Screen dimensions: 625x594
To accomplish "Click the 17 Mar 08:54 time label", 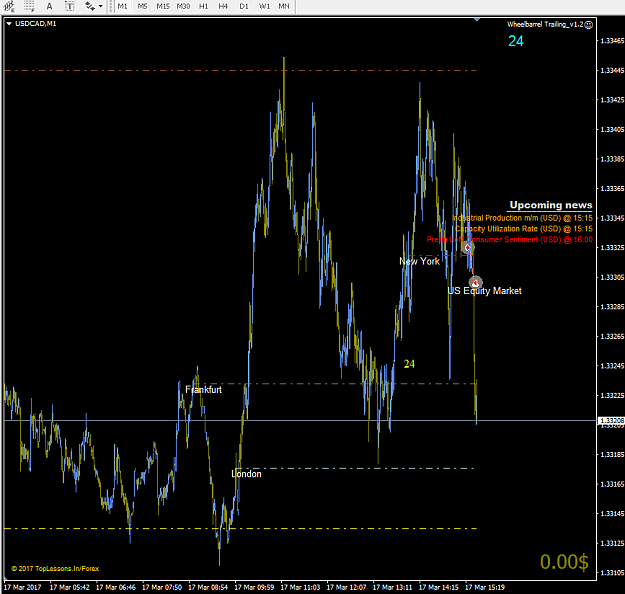I will click(208, 587).
